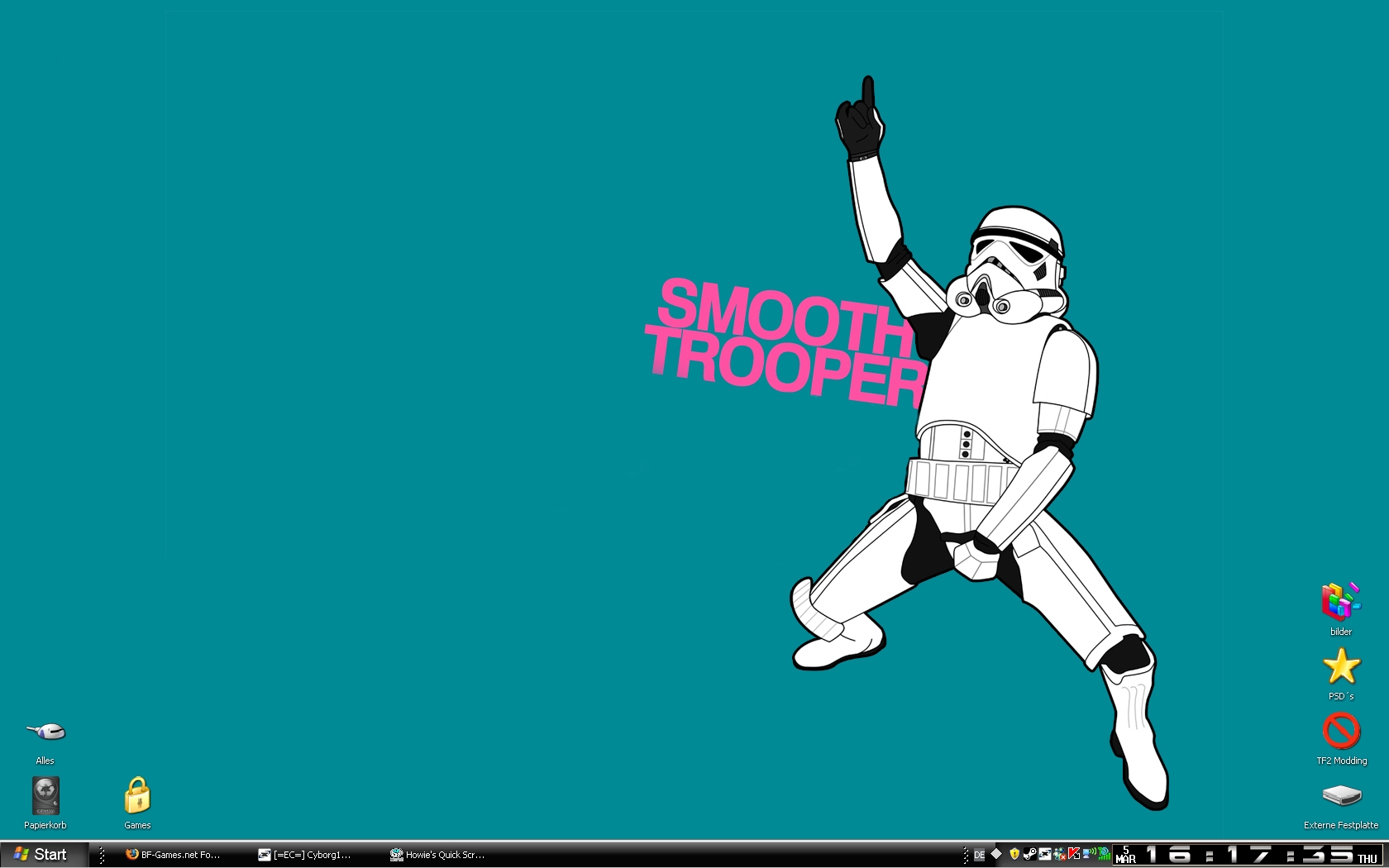The image size is (1389, 868).
Task: Open the Windows Messenger tray icon
Action: [x=1060, y=855]
